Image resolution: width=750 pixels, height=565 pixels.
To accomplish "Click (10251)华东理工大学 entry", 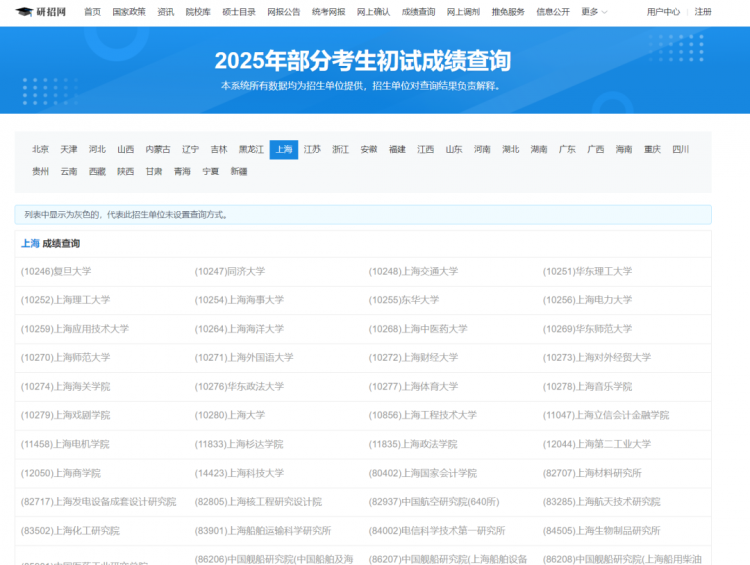I will click(587, 271).
